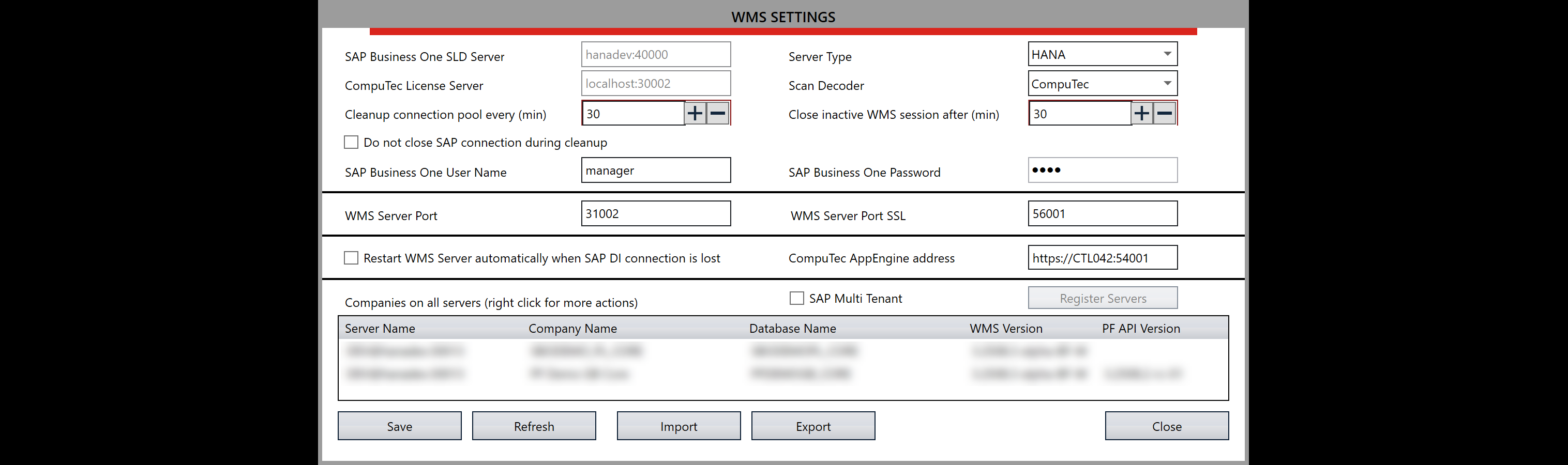Image resolution: width=1568 pixels, height=465 pixels.
Task: Click the SAP Business One Password field
Action: [x=1103, y=170]
